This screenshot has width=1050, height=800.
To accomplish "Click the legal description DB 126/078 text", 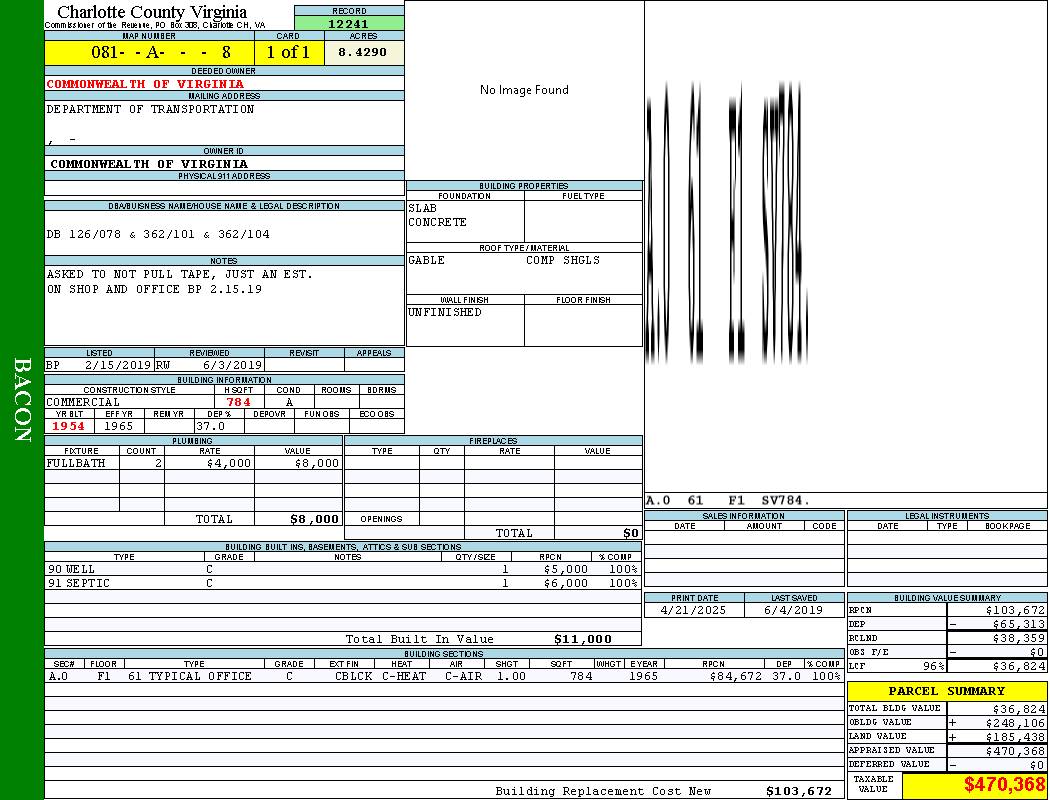I will (x=157, y=234).
